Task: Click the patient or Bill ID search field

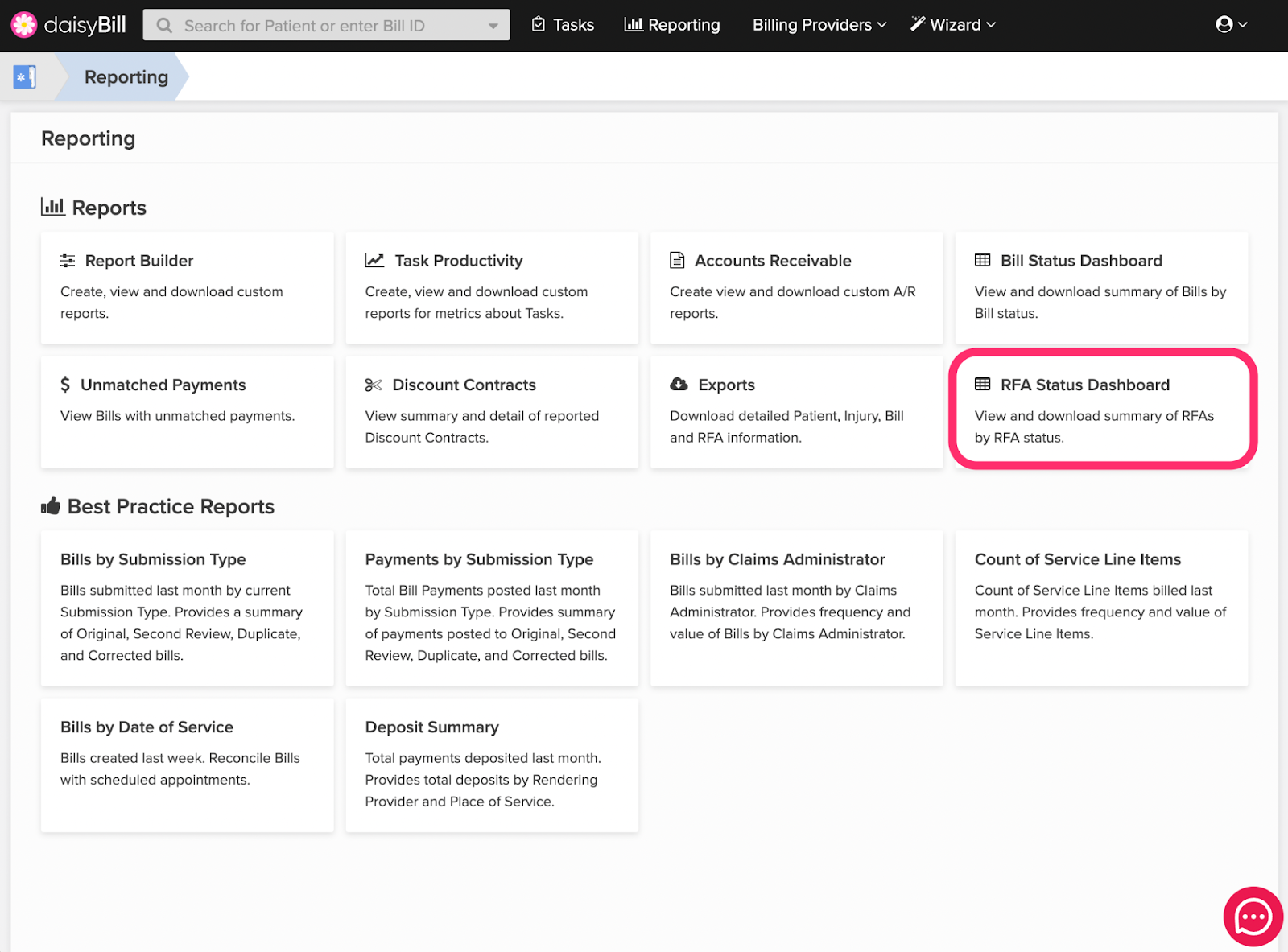Action: [322, 26]
